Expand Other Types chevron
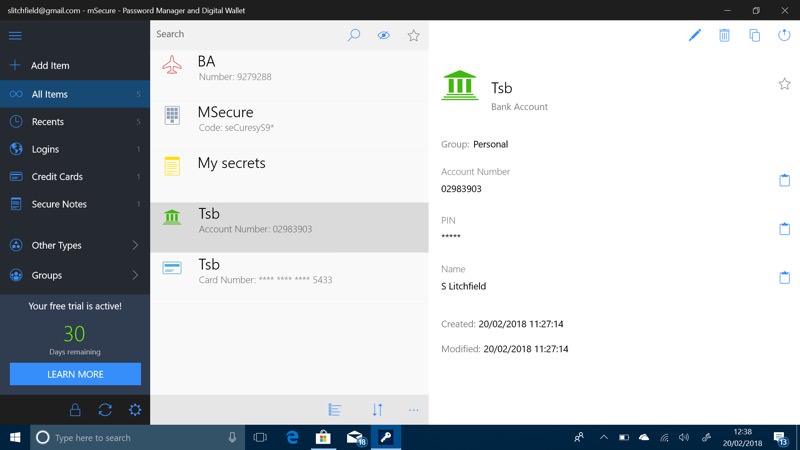 [135, 245]
